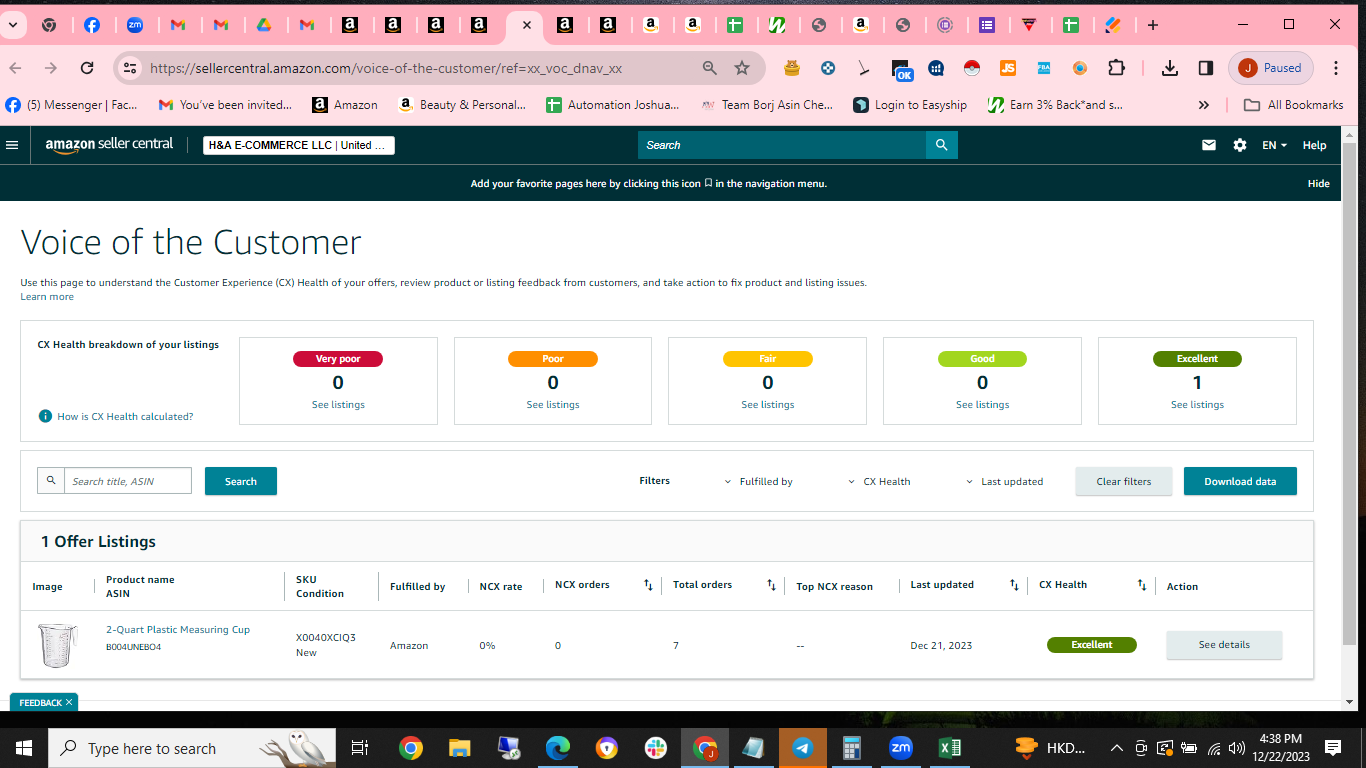Open the Windows notification center

pyautogui.click(x=1332, y=748)
